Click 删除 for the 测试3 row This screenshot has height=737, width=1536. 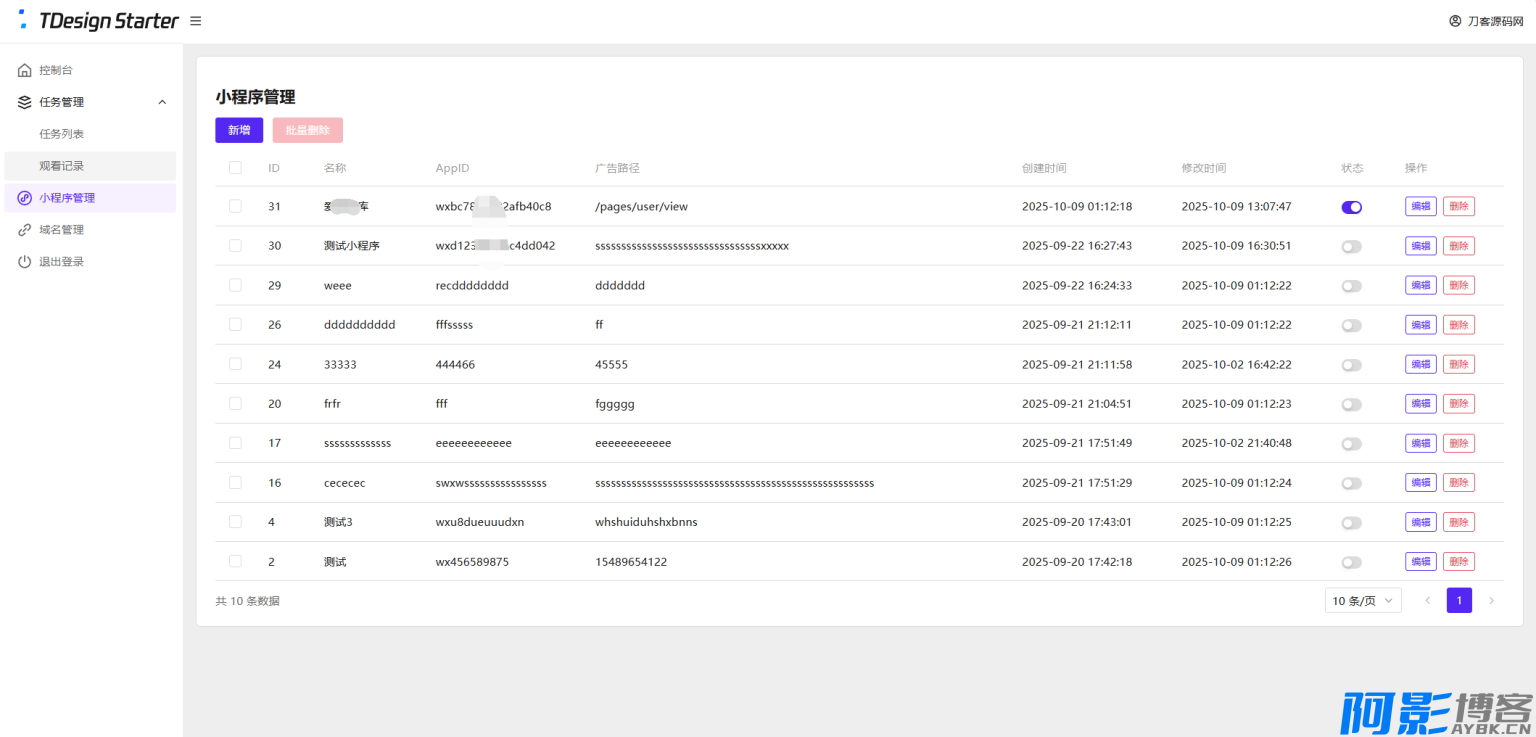point(1458,522)
